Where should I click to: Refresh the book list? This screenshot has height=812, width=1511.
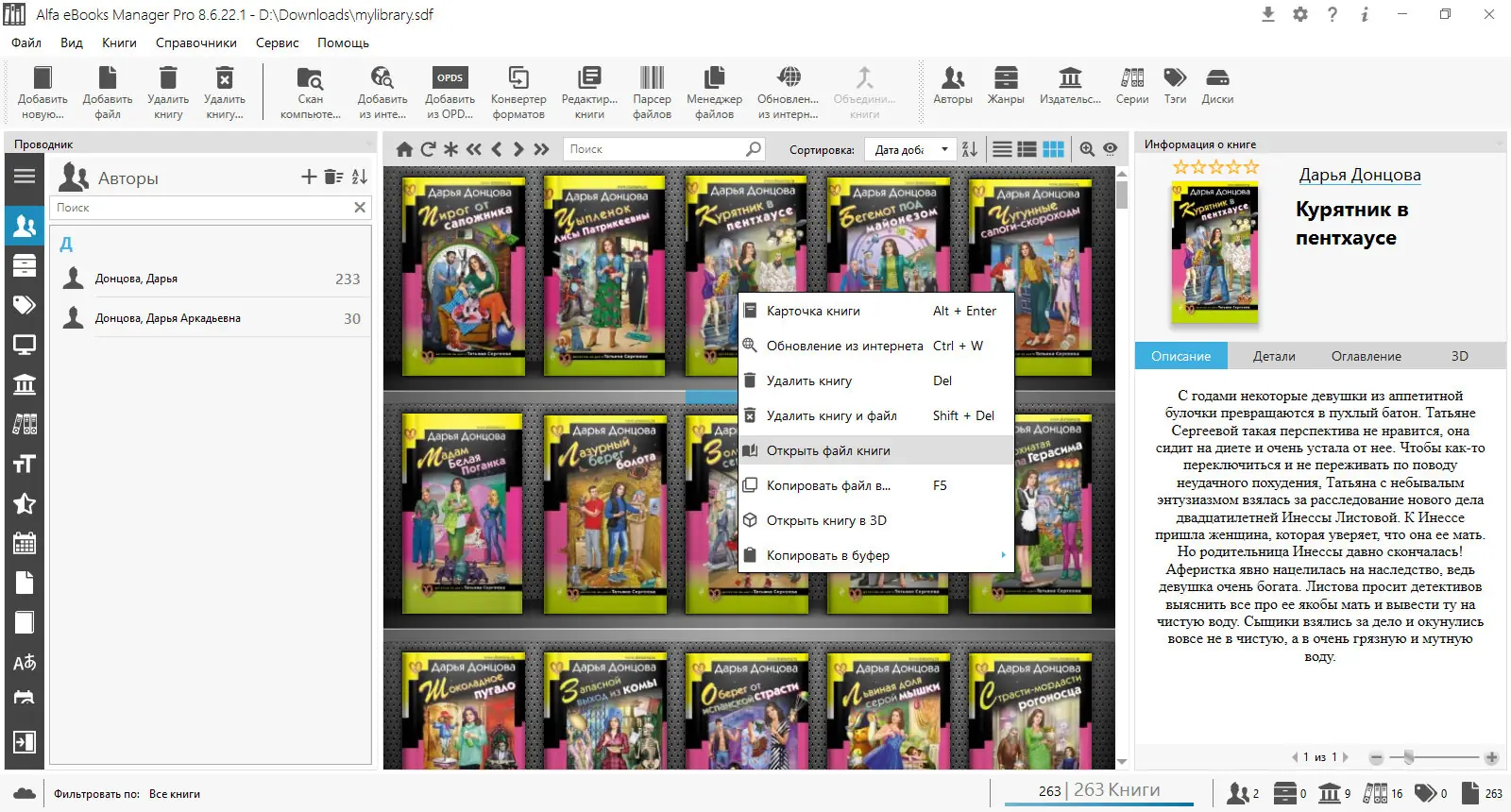click(x=428, y=149)
